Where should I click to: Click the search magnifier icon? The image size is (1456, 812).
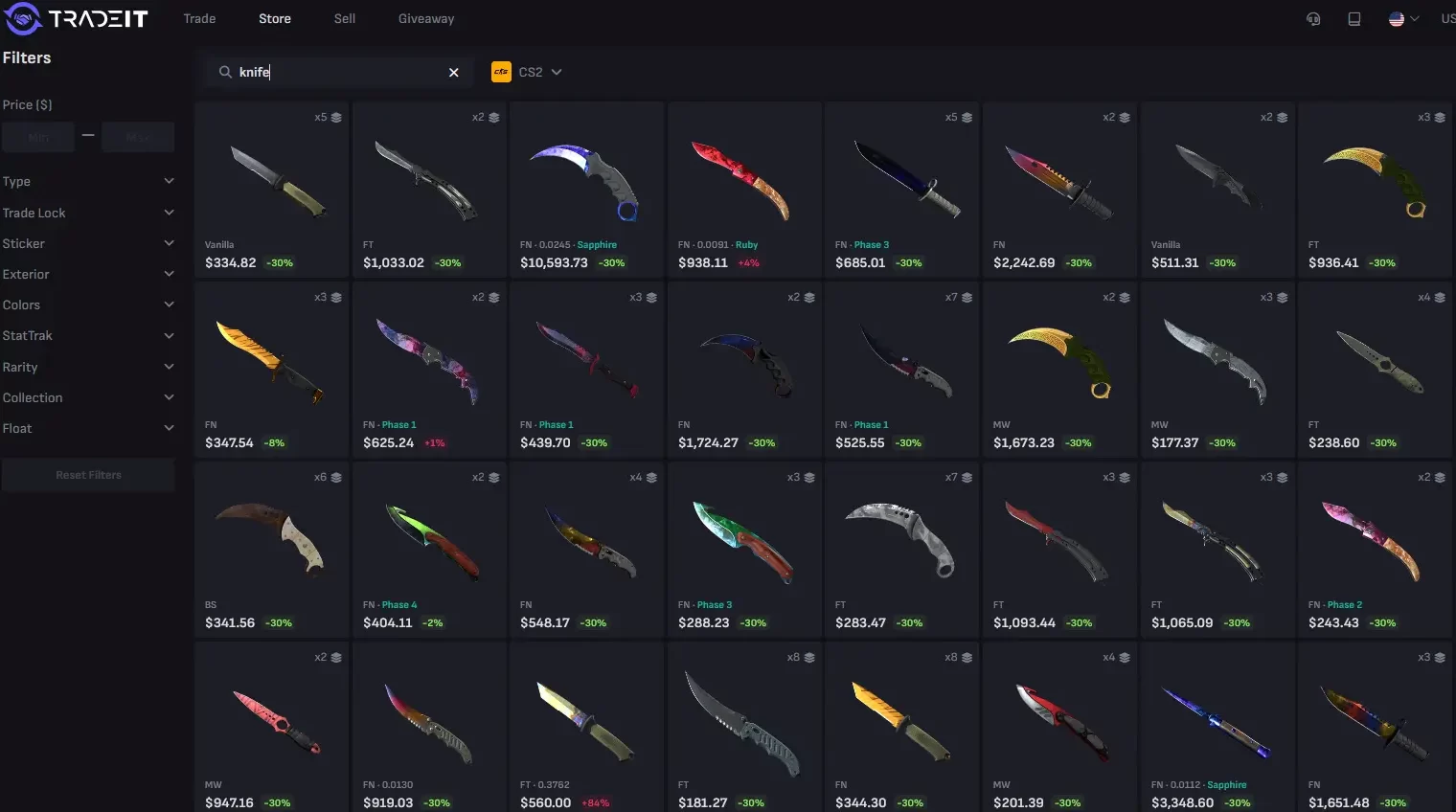point(225,72)
